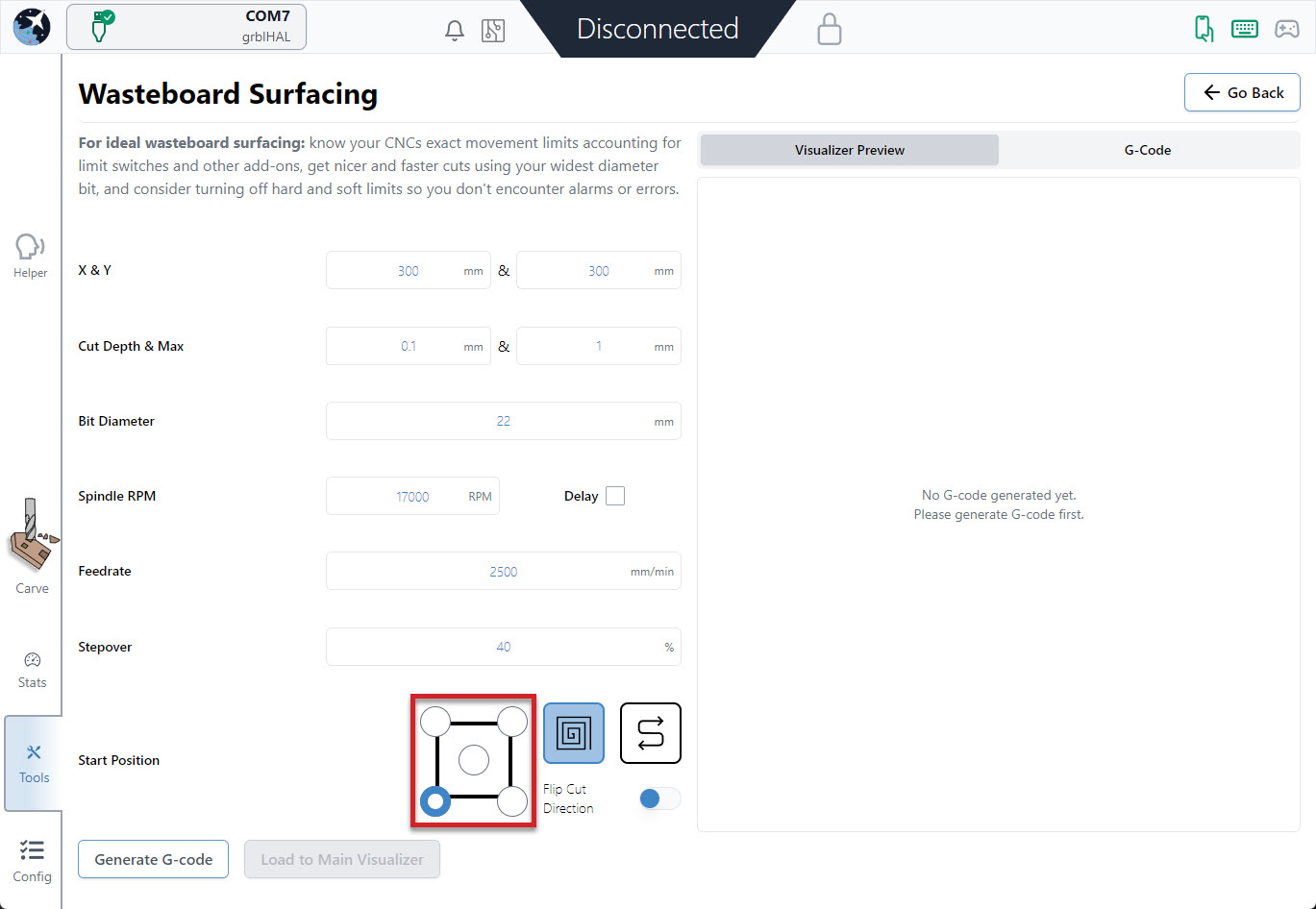This screenshot has width=1316, height=909.
Task: Open the COM7 grblHAL connection selector
Action: coord(186,27)
